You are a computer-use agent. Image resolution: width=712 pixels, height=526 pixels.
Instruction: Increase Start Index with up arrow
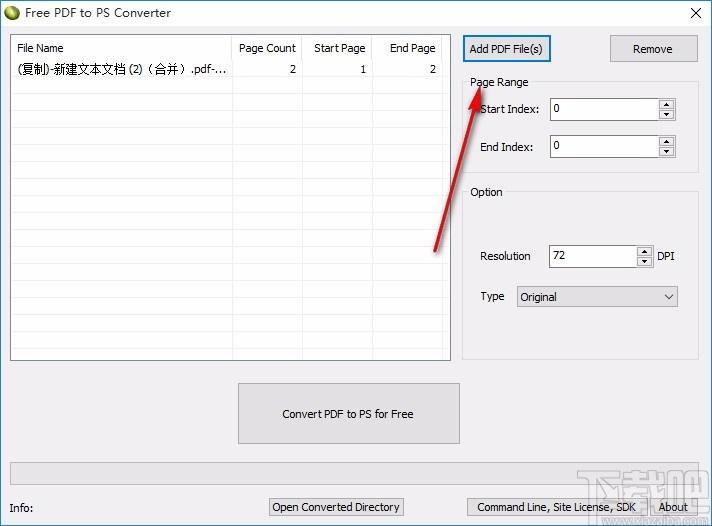tap(666, 104)
